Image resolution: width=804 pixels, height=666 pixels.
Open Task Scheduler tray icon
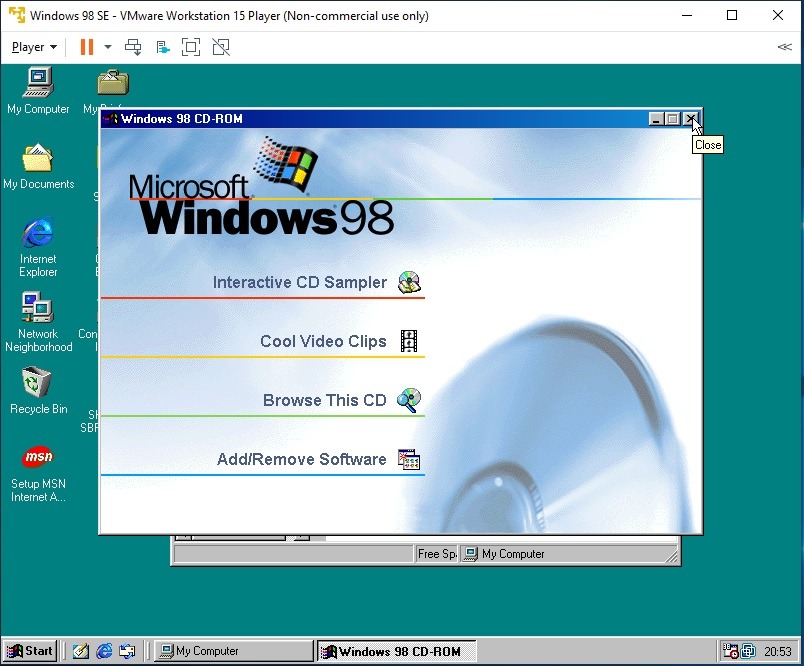[x=730, y=651]
